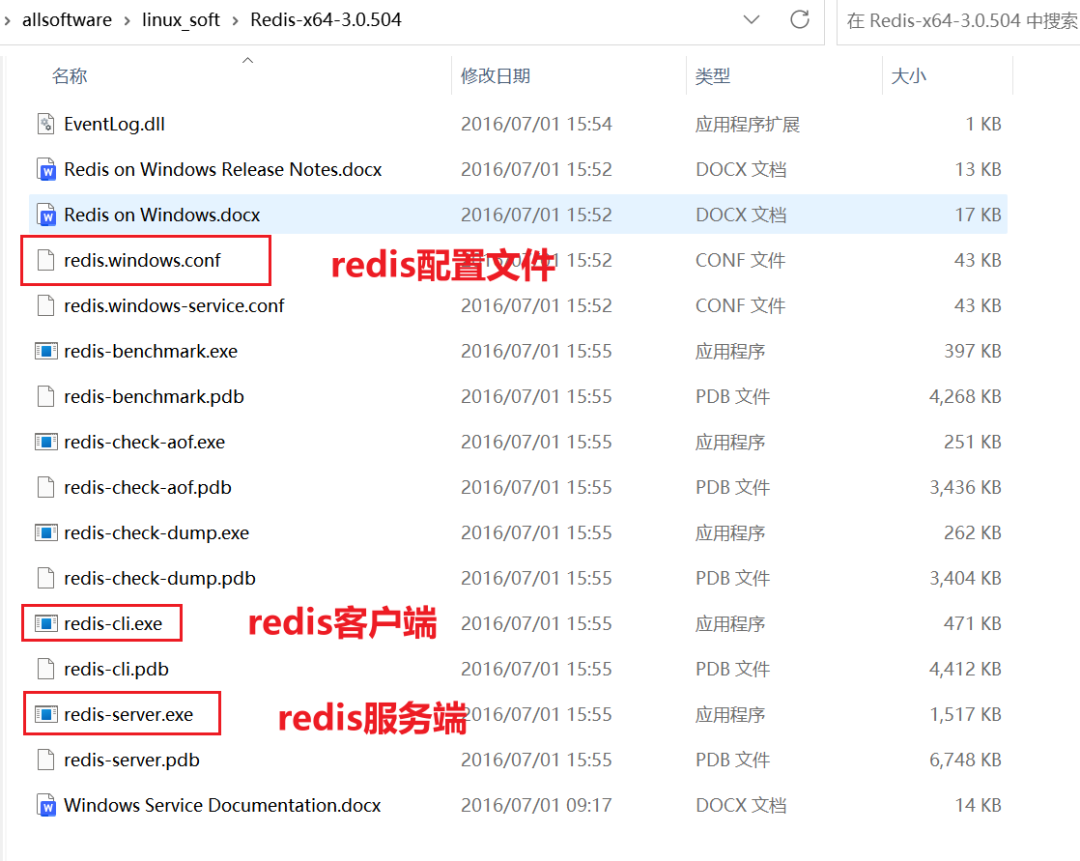Click the Windows Service Documentation.docx Word icon

click(45, 805)
